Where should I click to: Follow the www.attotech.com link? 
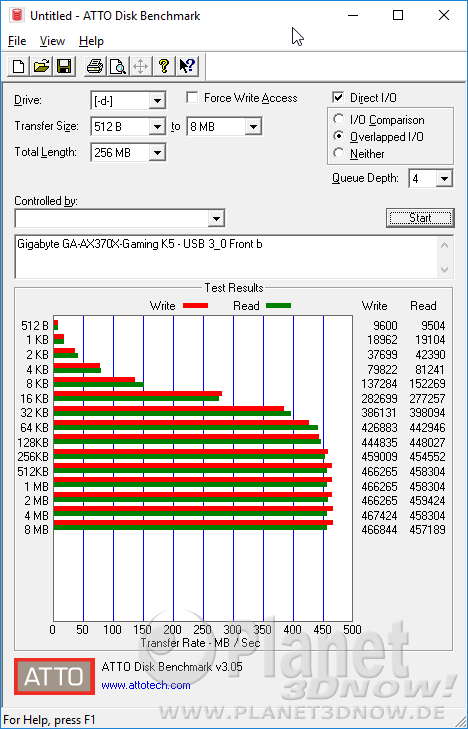pyautogui.click(x=146, y=685)
